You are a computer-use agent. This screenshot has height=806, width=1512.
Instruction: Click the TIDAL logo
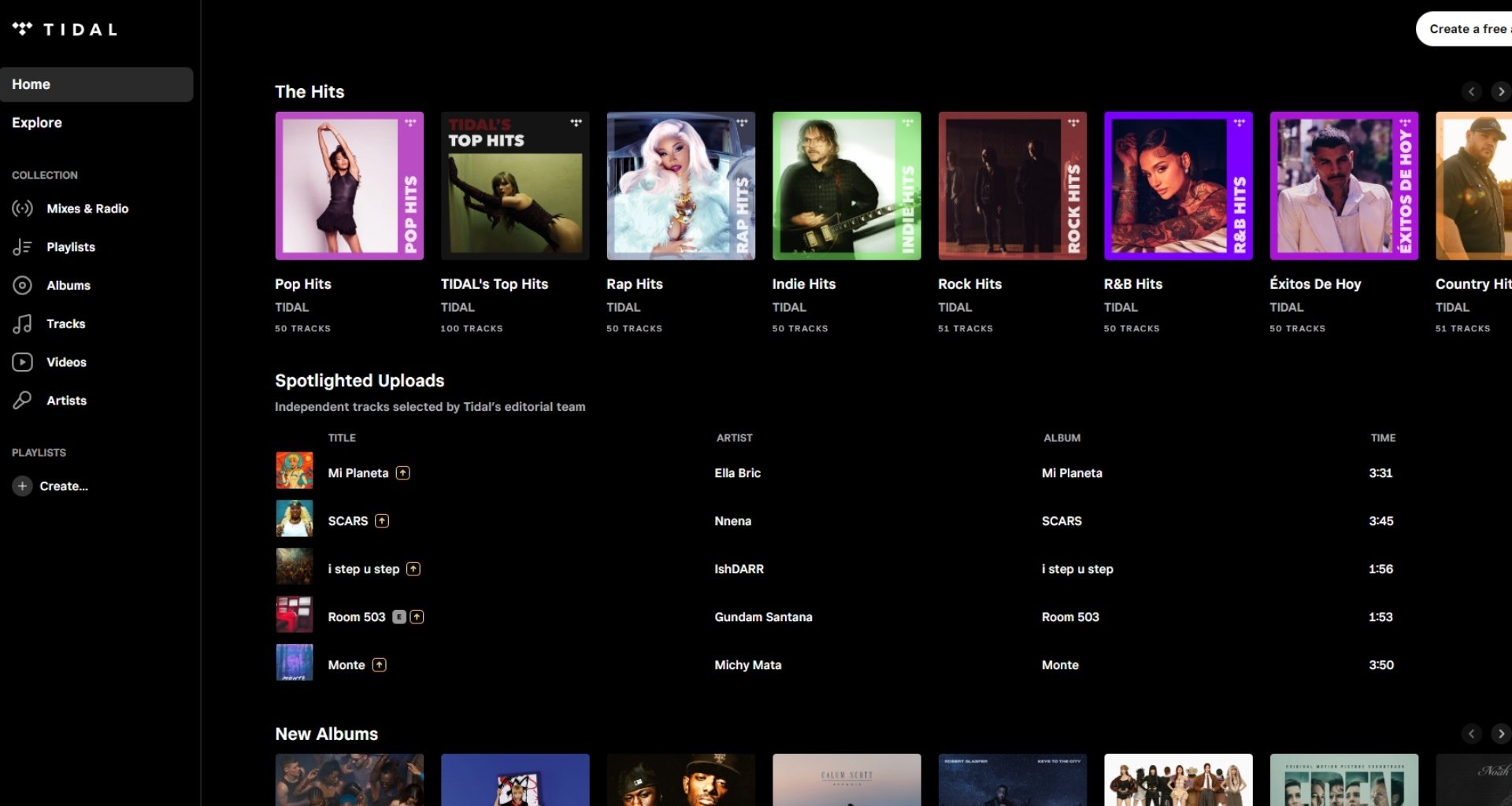(x=65, y=29)
